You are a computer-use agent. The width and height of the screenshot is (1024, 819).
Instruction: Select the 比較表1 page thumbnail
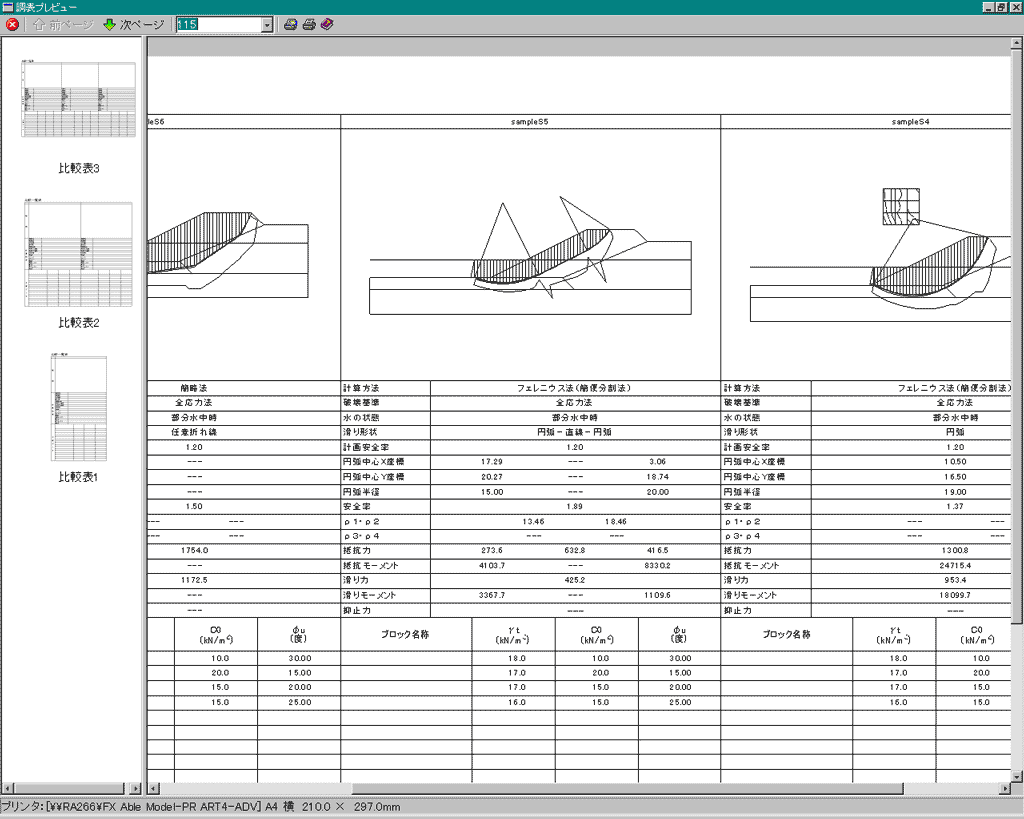coord(78,408)
